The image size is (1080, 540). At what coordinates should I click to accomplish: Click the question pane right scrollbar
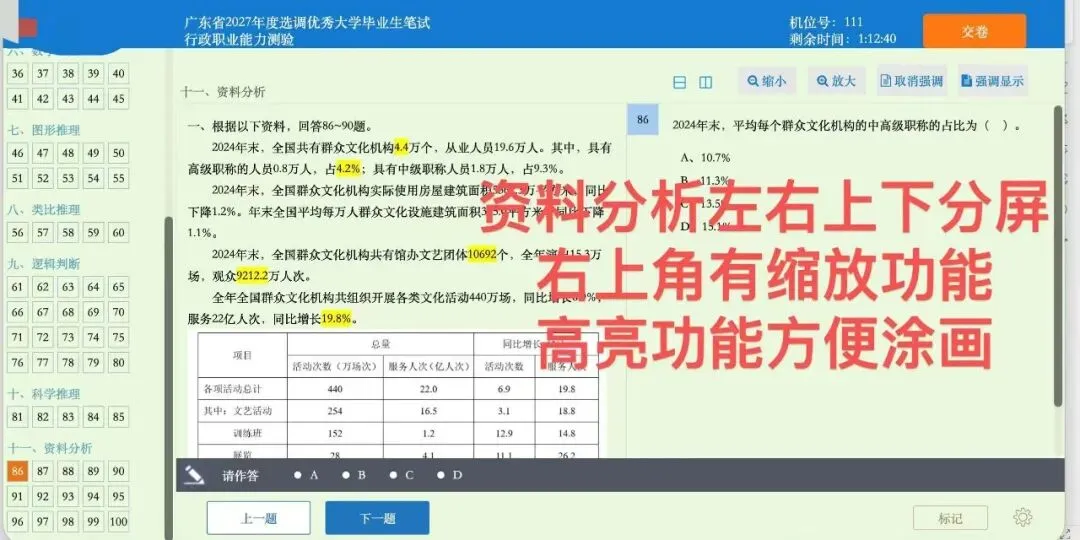tap(1059, 255)
